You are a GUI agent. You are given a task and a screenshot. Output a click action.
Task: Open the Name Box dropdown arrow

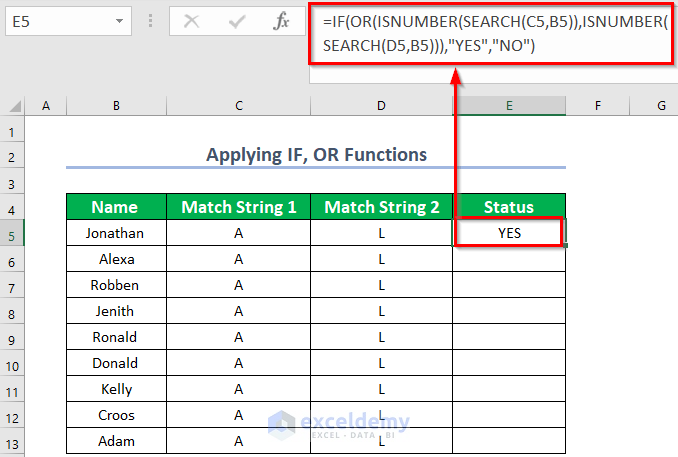[x=119, y=21]
